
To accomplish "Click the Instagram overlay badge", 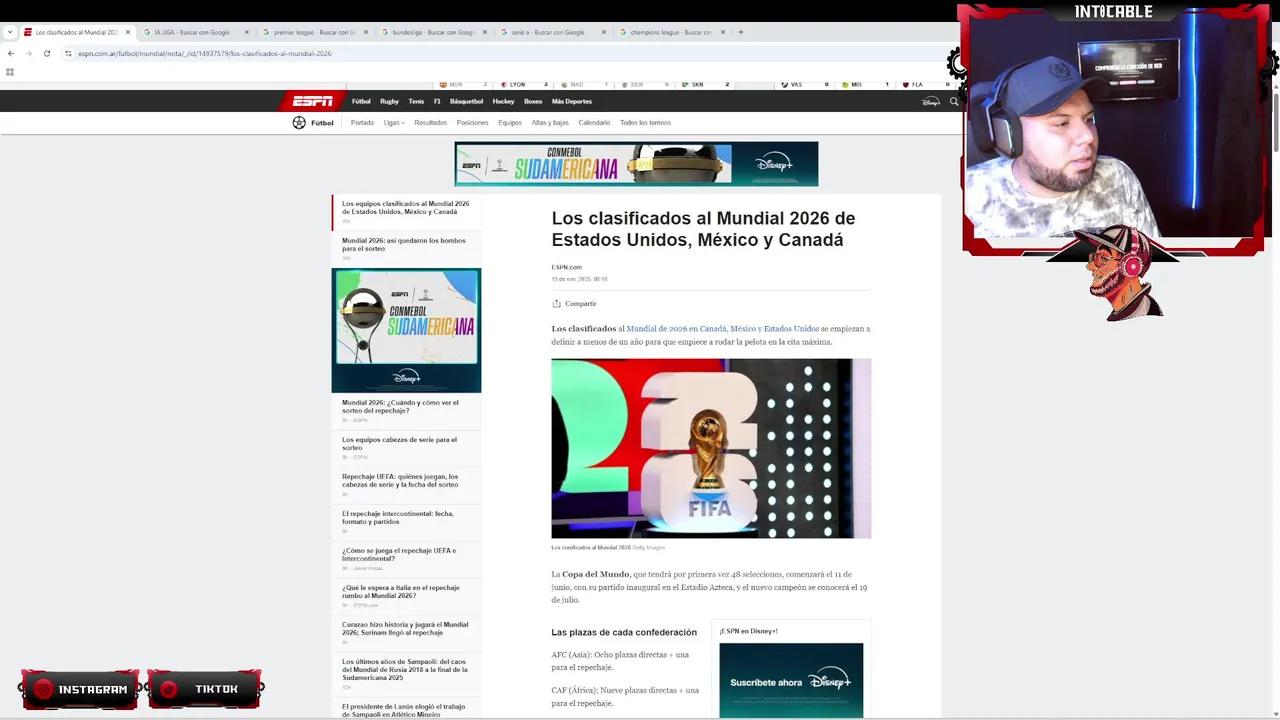I will [79, 689].
